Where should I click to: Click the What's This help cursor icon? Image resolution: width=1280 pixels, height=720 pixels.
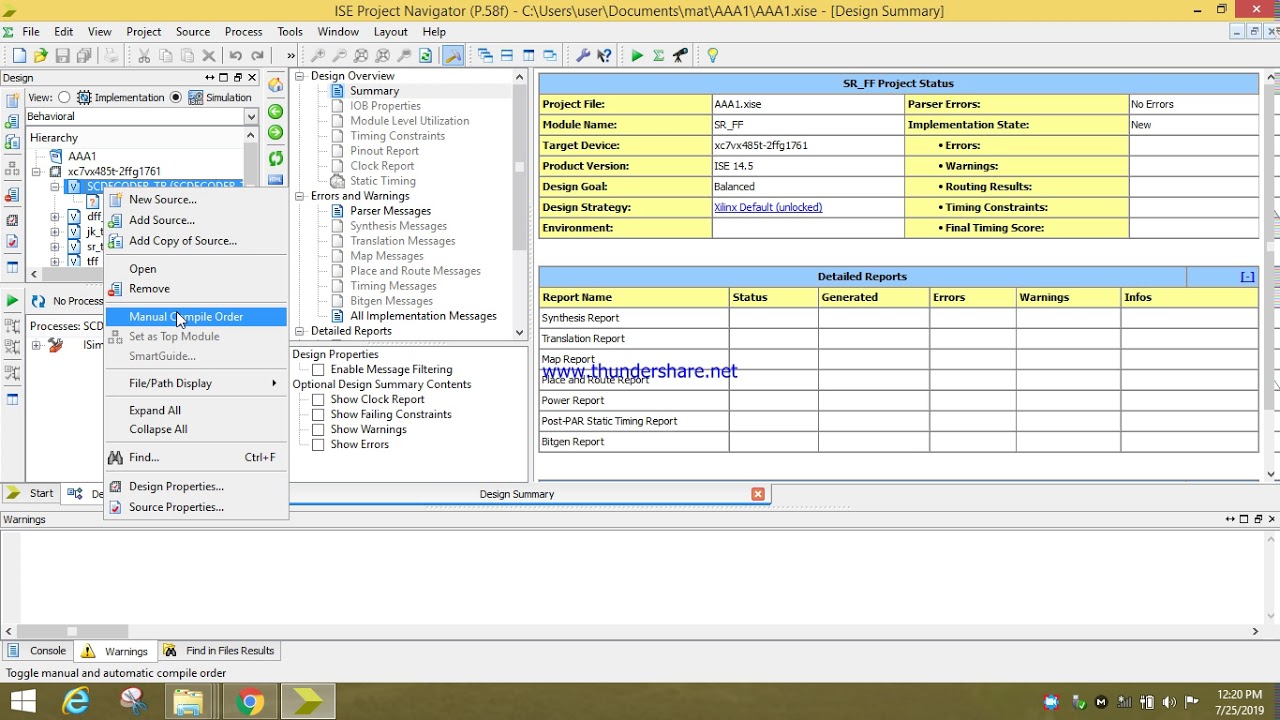click(604, 56)
